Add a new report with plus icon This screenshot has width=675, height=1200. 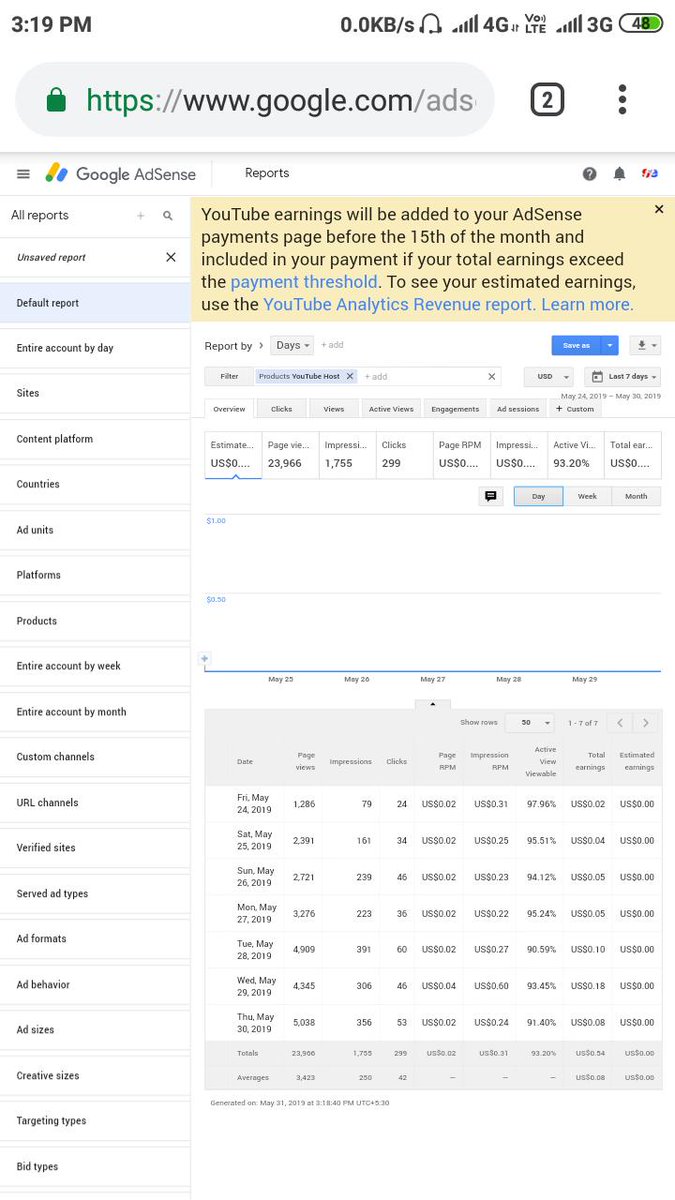(x=140, y=215)
